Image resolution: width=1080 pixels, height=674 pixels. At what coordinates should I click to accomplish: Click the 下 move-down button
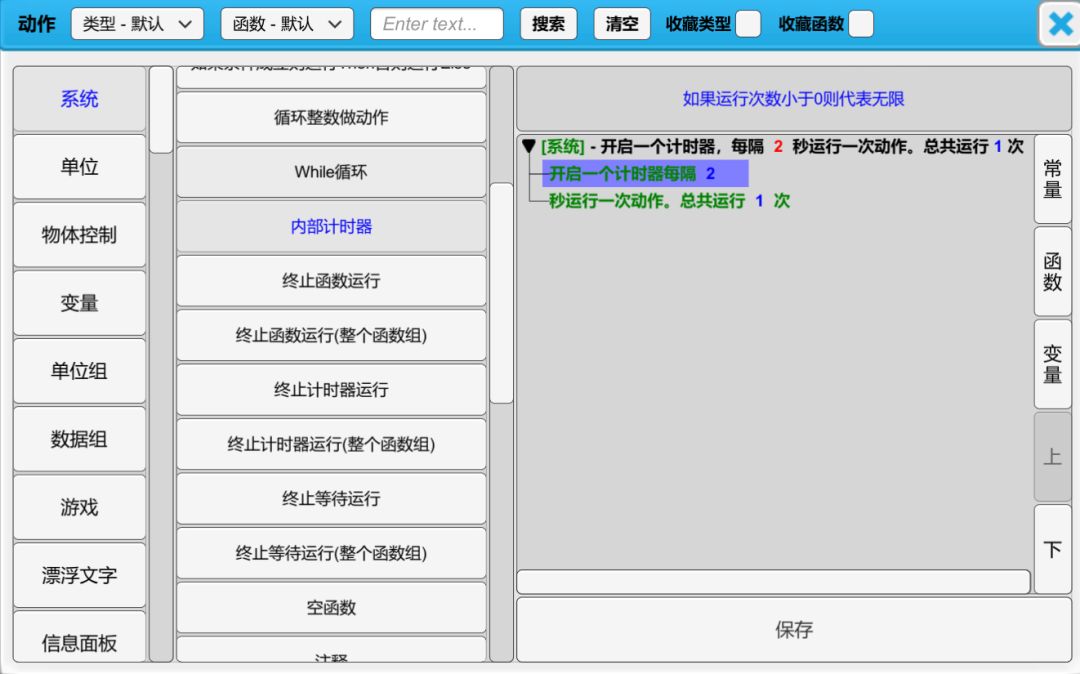point(1052,550)
